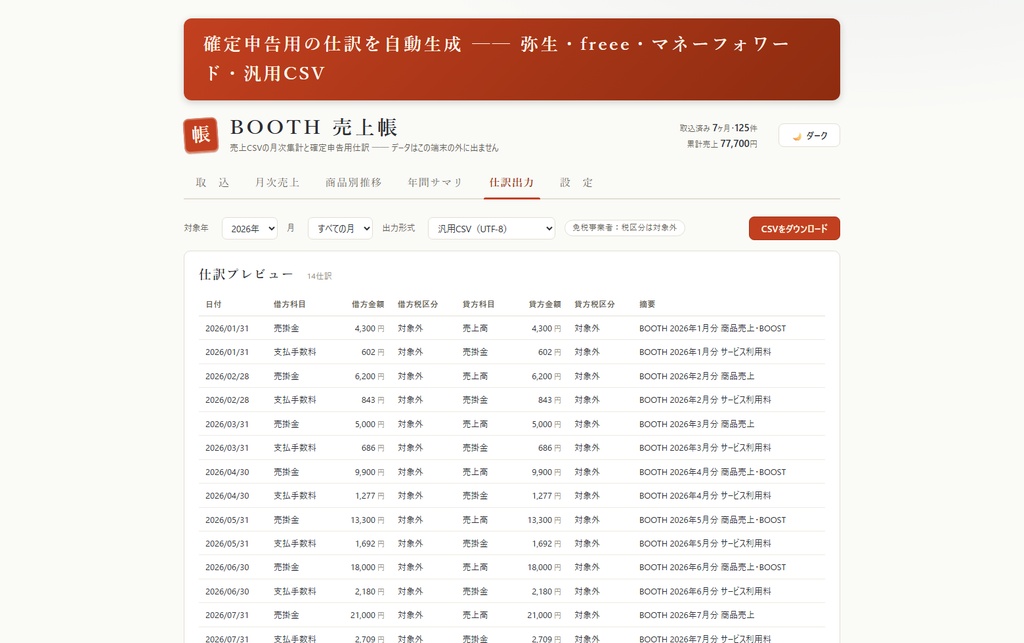Click BOOTH 2026年6月分 サービス利用料 description

pos(705,591)
